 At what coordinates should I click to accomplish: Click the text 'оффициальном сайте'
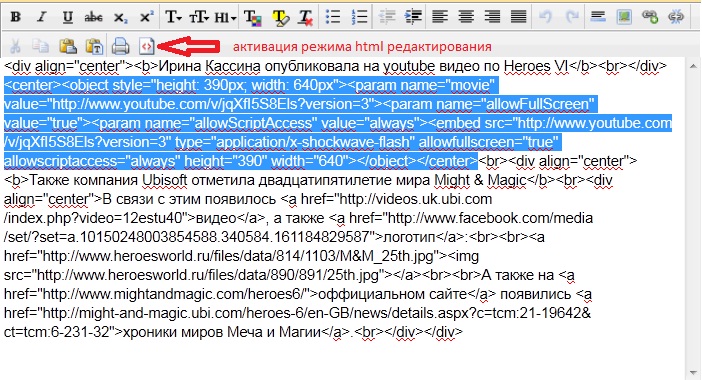click(392, 294)
